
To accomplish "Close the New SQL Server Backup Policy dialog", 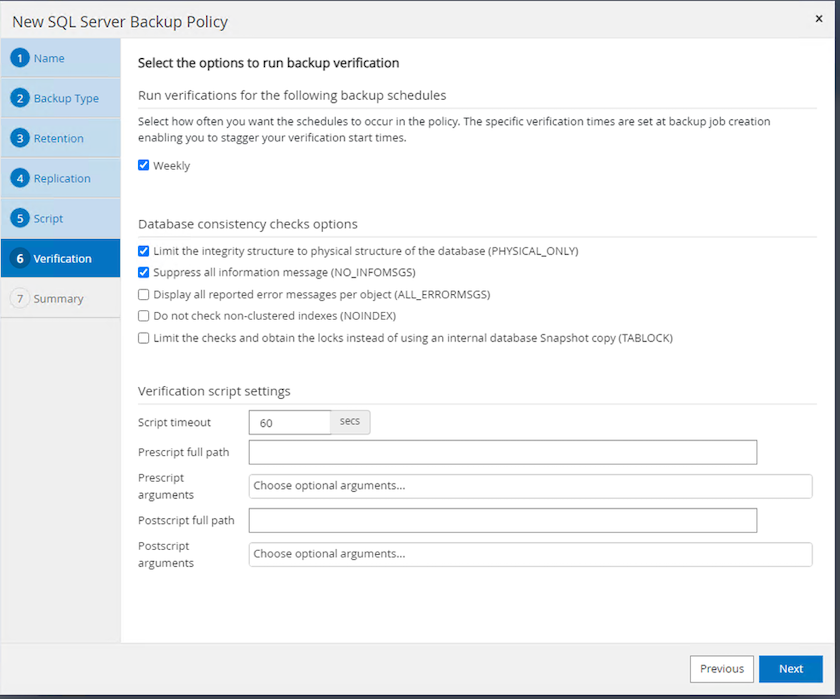I will (819, 19).
